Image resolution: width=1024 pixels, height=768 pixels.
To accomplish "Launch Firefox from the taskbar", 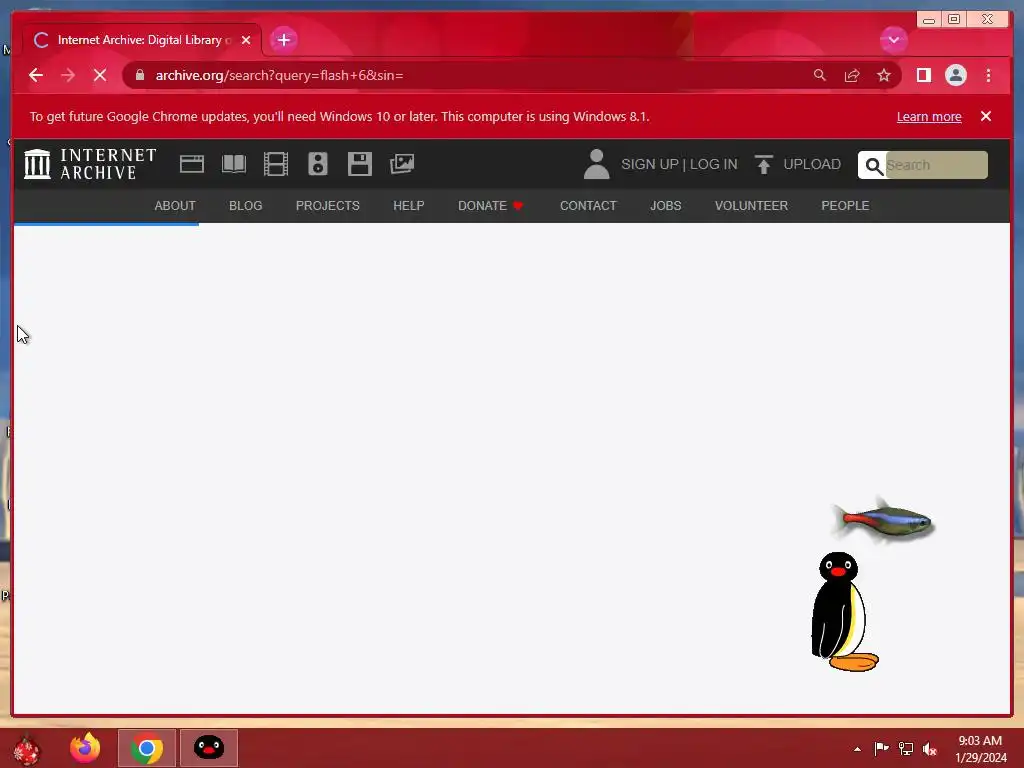I will [86, 748].
